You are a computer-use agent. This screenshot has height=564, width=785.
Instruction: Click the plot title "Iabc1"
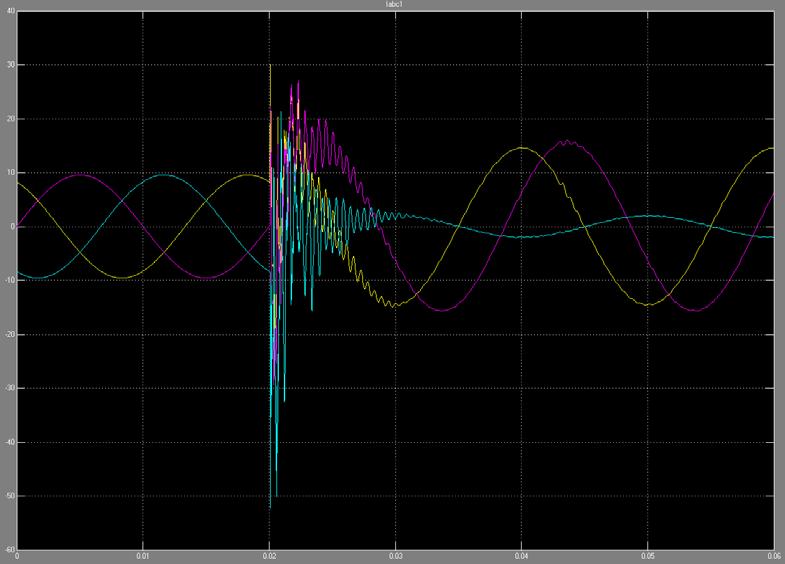[x=395, y=5]
